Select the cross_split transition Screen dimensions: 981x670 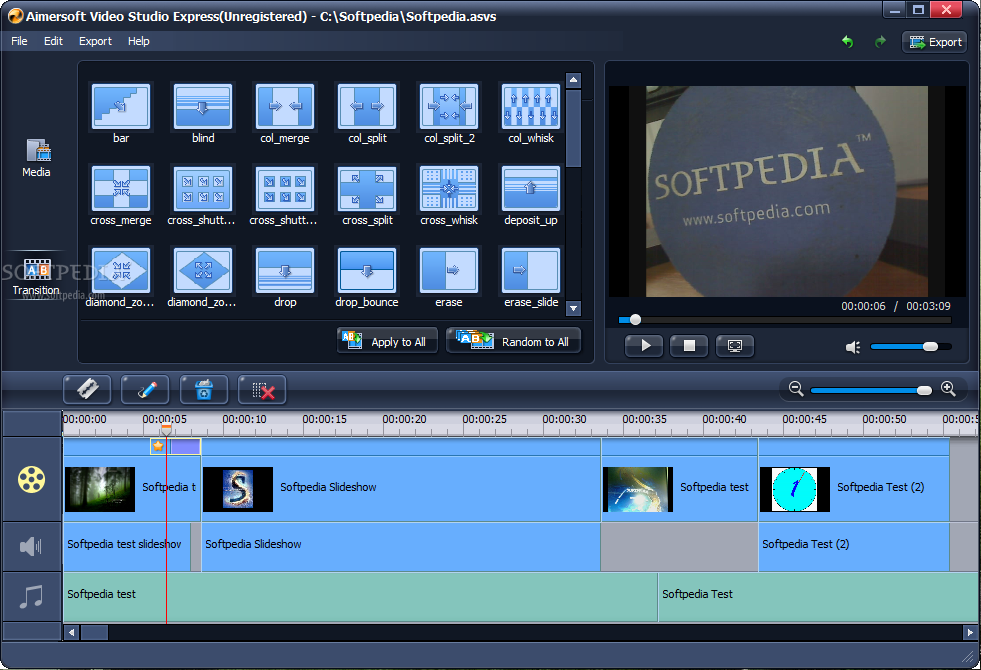367,188
